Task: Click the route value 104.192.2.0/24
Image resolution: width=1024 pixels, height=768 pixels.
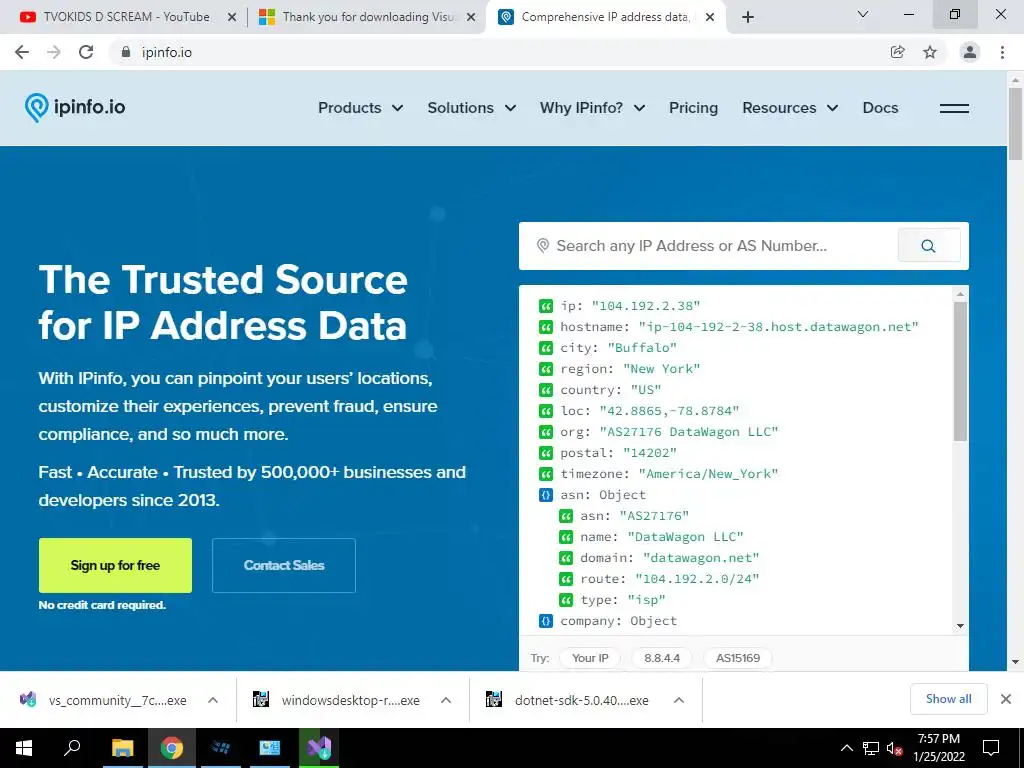Action: pos(697,579)
